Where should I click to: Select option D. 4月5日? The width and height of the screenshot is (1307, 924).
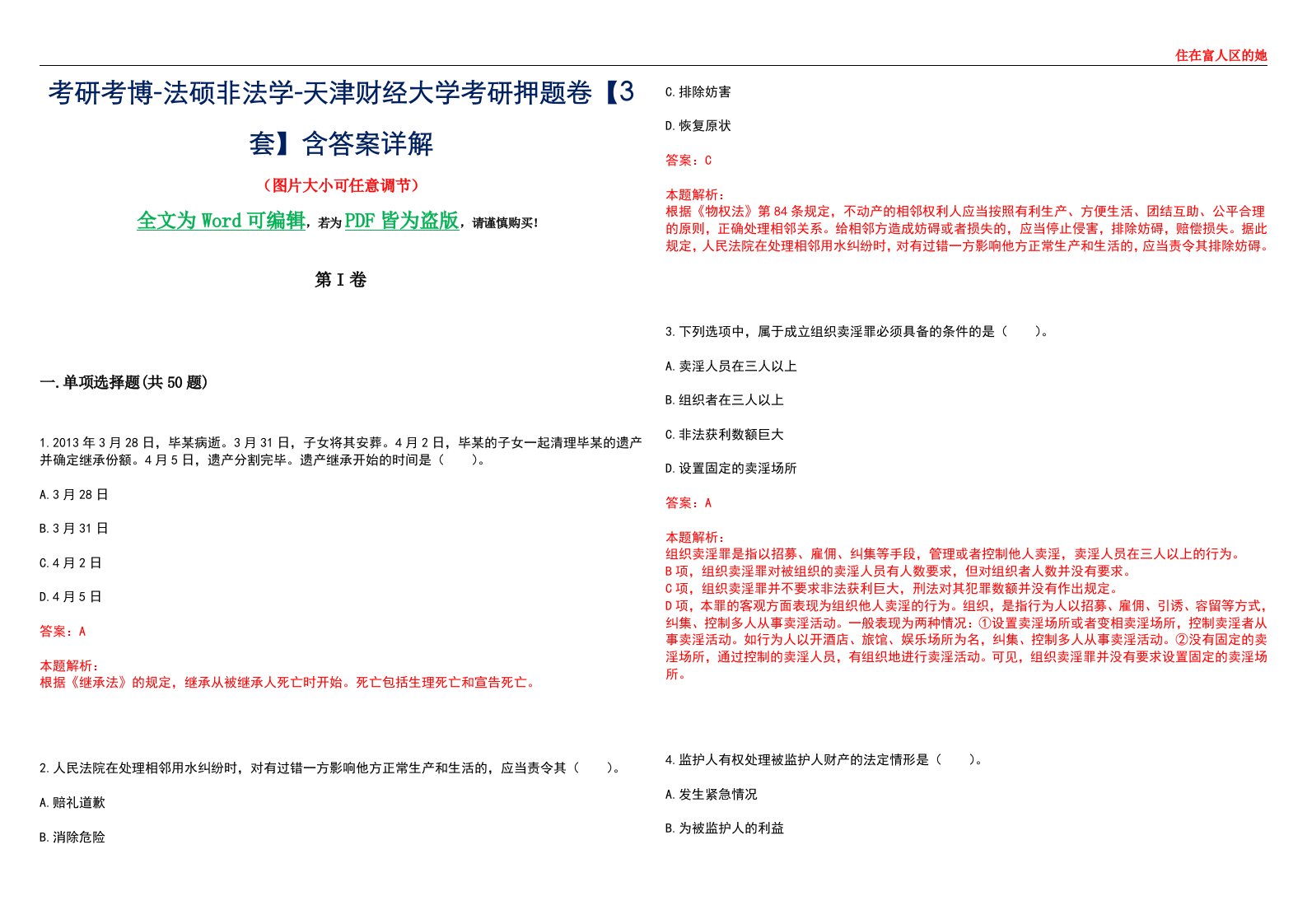(71, 596)
